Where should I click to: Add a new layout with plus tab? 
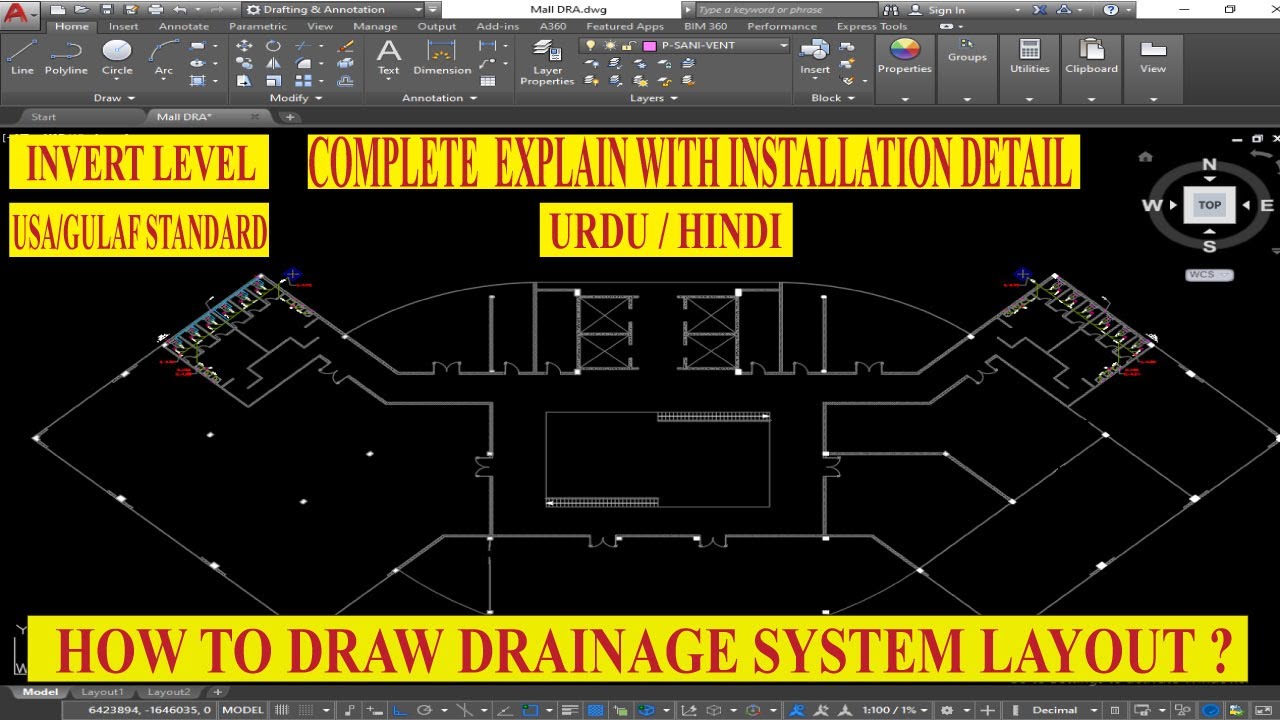tap(217, 692)
